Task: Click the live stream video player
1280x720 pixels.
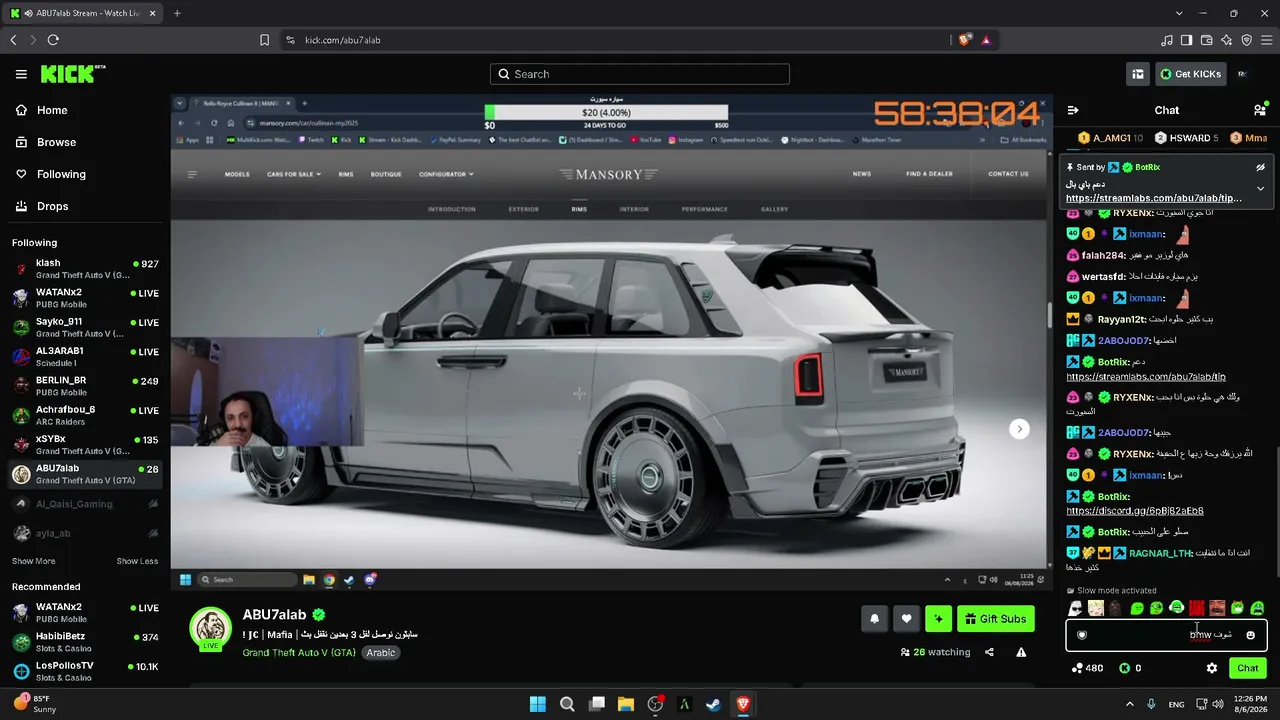Action: 611,342
